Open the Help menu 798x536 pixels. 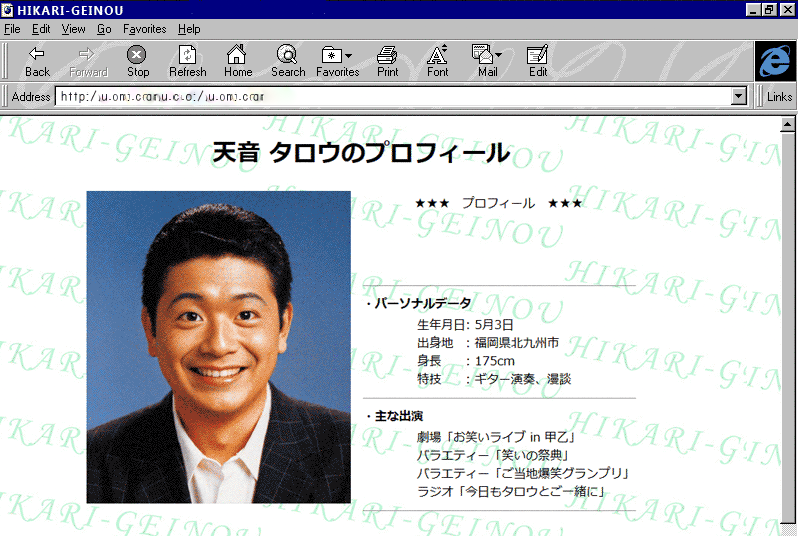tap(189, 29)
